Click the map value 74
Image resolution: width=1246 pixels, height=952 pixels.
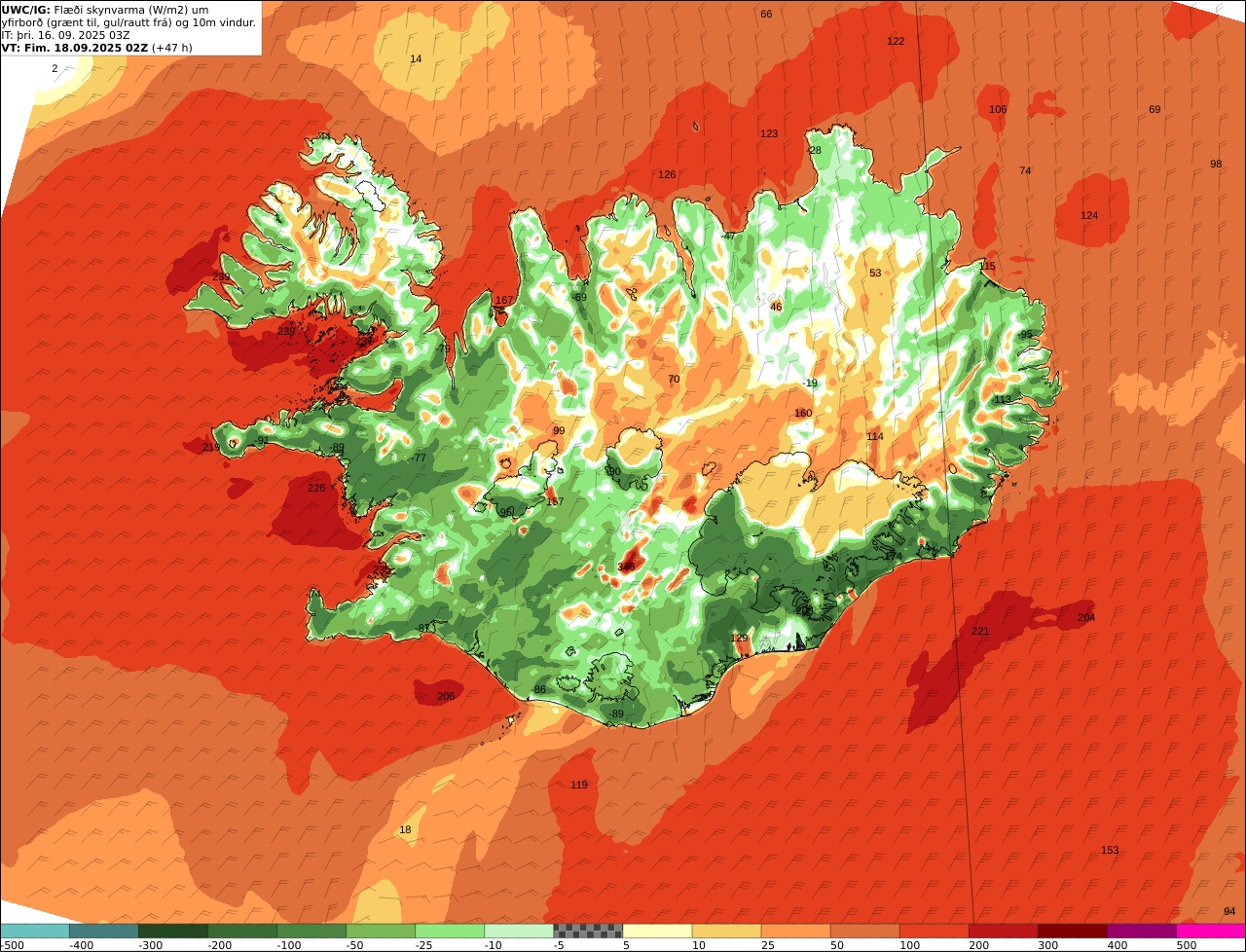point(1025,170)
